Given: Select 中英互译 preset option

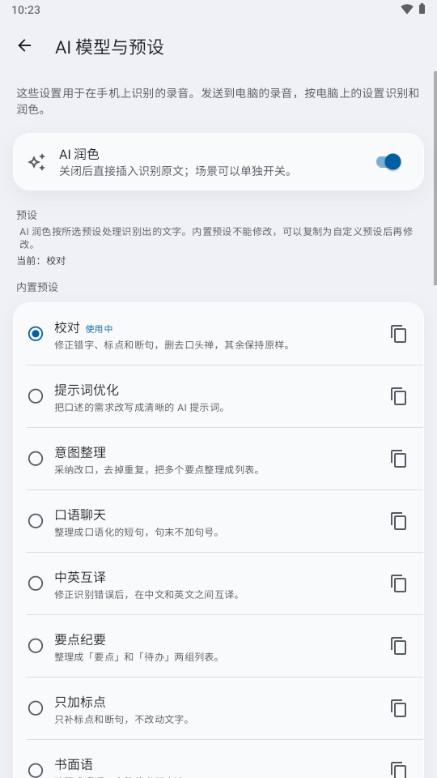Looking at the screenshot, I should pyautogui.click(x=35, y=583).
